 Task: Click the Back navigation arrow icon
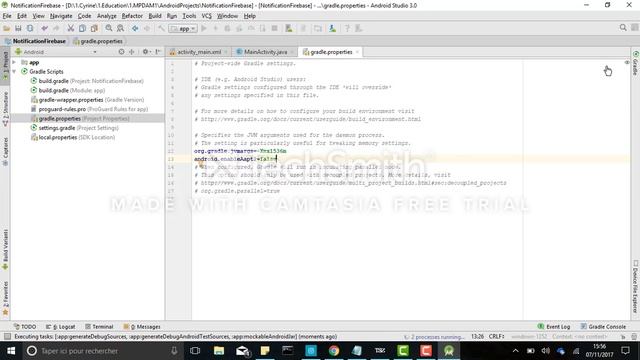pyautogui.click(x=135, y=28)
